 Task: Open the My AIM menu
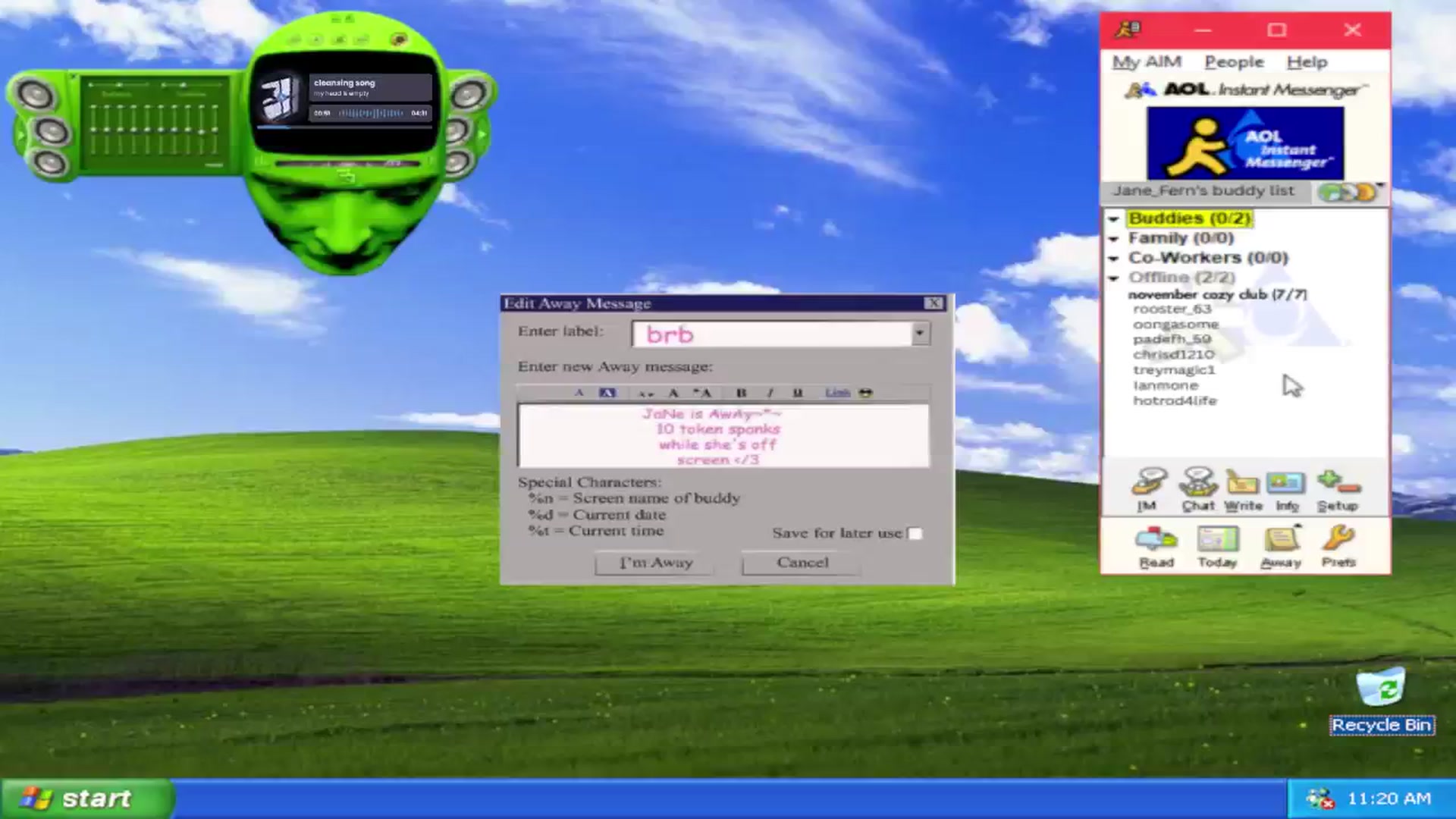(x=1146, y=62)
